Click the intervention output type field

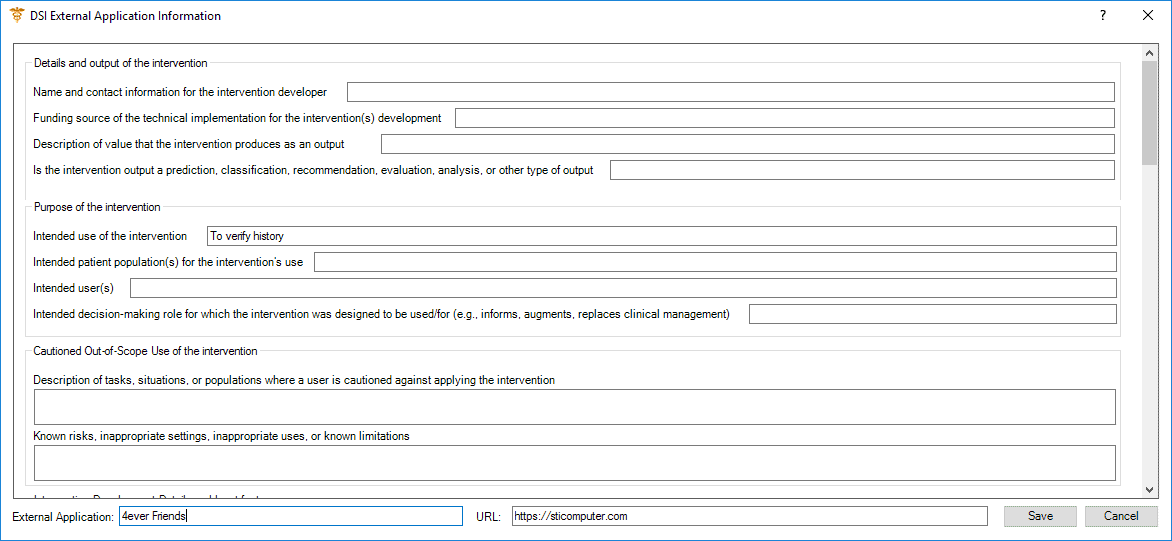coord(861,170)
